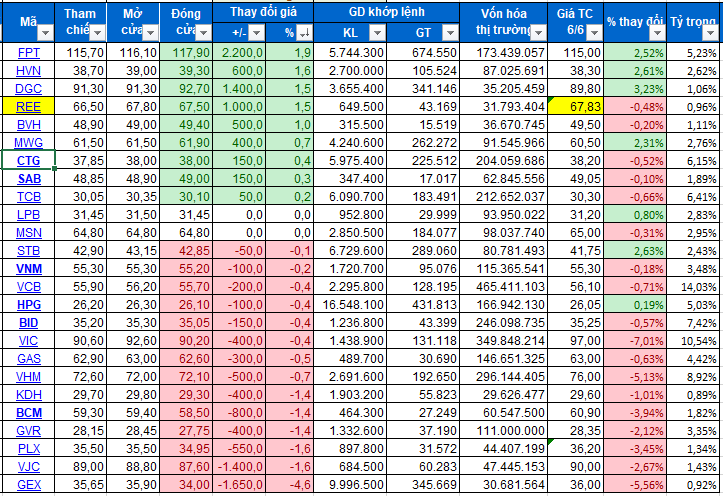Open the VIC ticker link

(29, 341)
